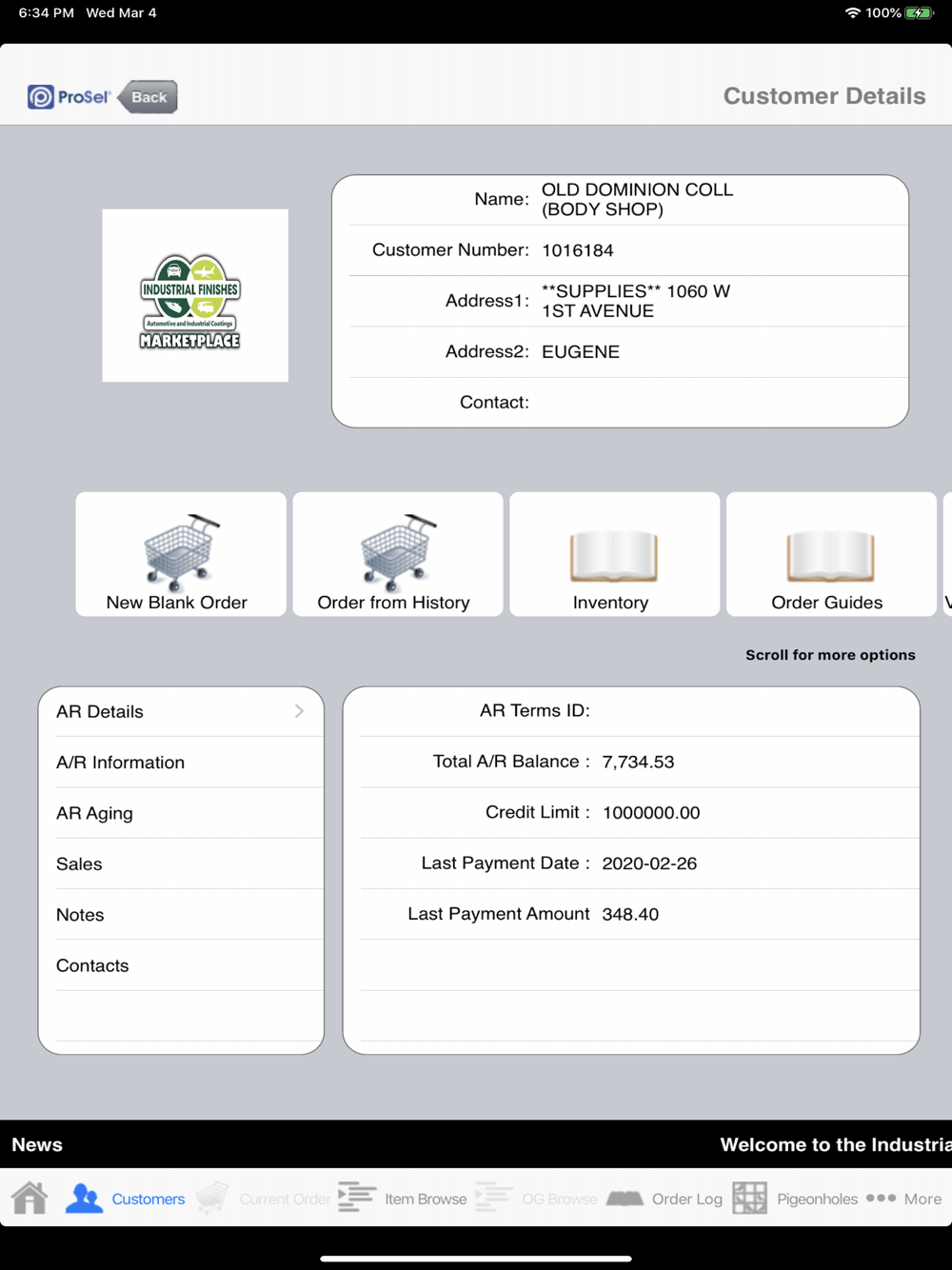Image resolution: width=952 pixels, height=1270 pixels.
Task: Open the Order Log tab icon
Action: (x=625, y=1198)
